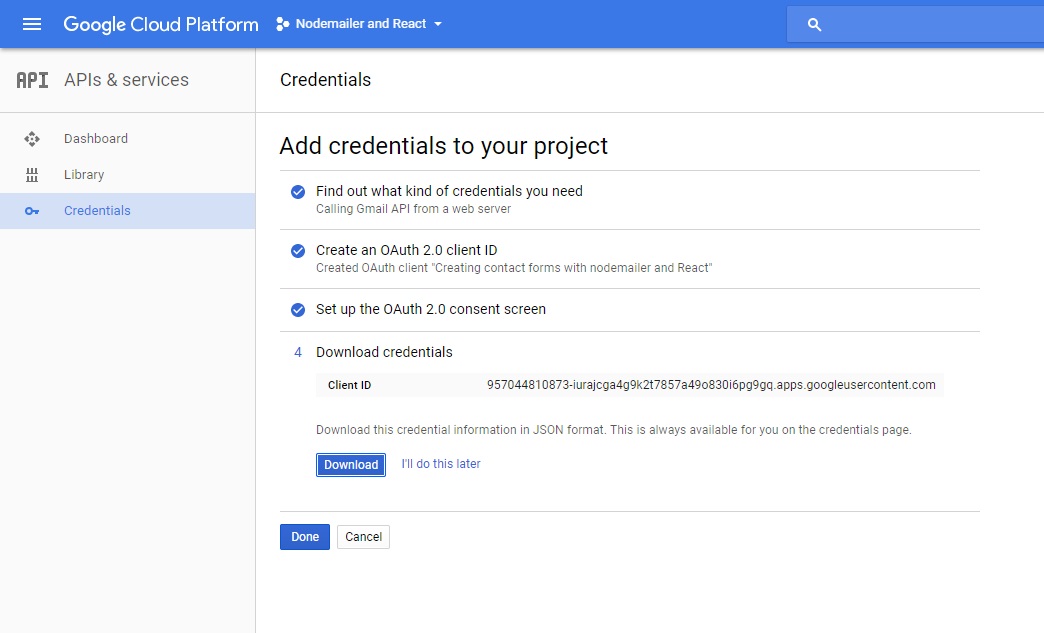Expand the 'Create an OAuth 2.0 client ID' step
The height and width of the screenshot is (633, 1044).
coord(406,250)
